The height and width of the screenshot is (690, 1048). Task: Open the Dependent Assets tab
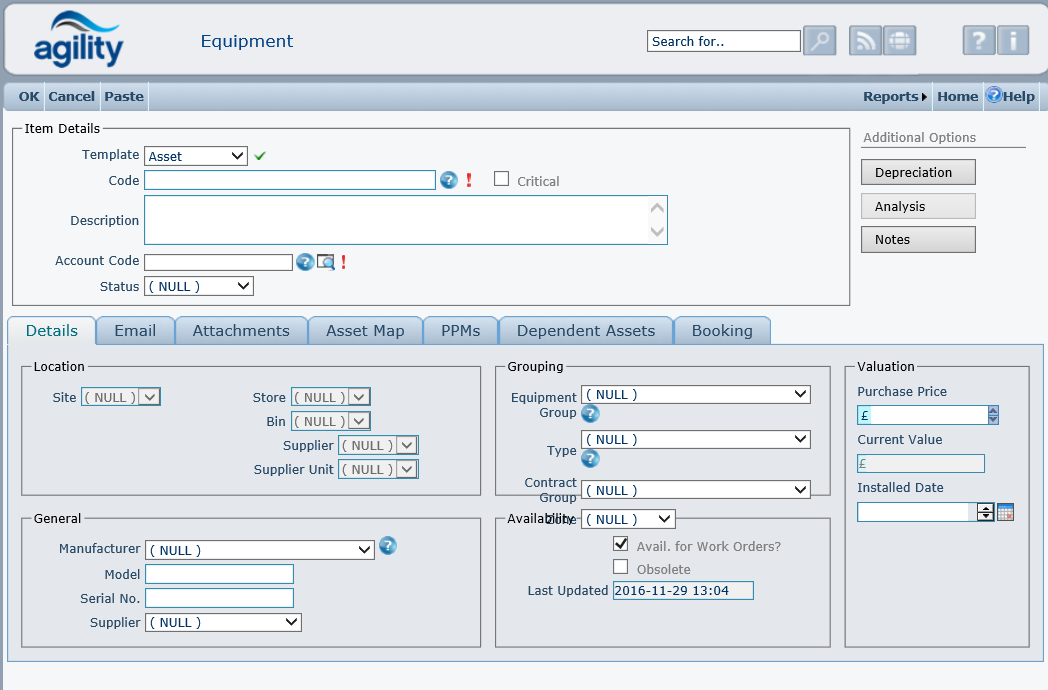click(586, 331)
